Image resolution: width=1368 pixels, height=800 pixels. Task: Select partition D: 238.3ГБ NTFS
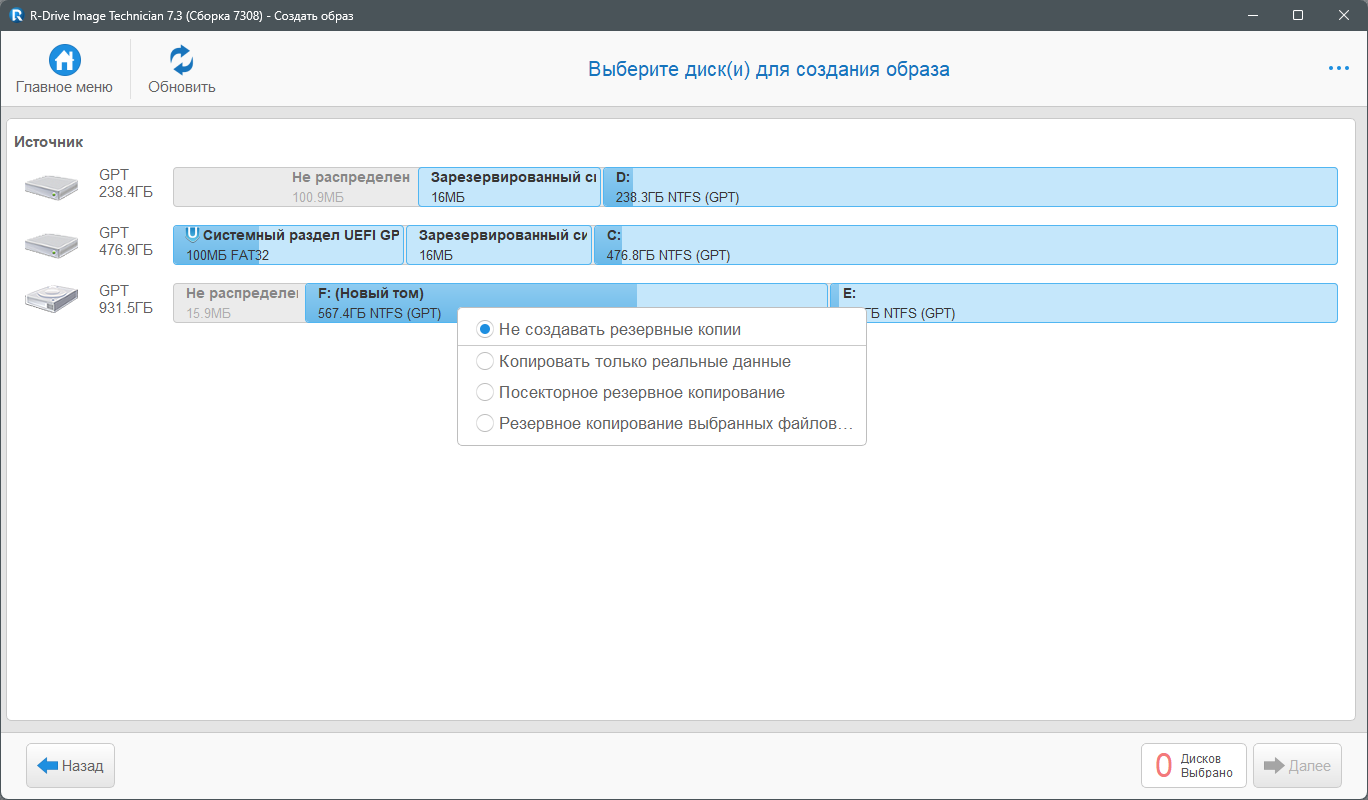click(970, 187)
